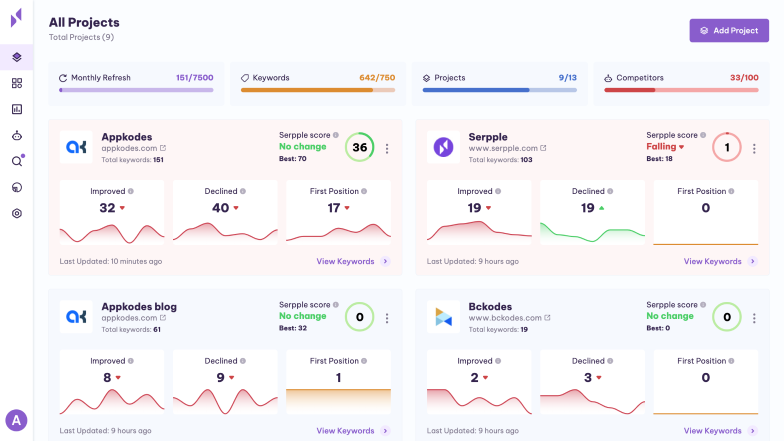Click the Appkodes blog project title

(139, 306)
